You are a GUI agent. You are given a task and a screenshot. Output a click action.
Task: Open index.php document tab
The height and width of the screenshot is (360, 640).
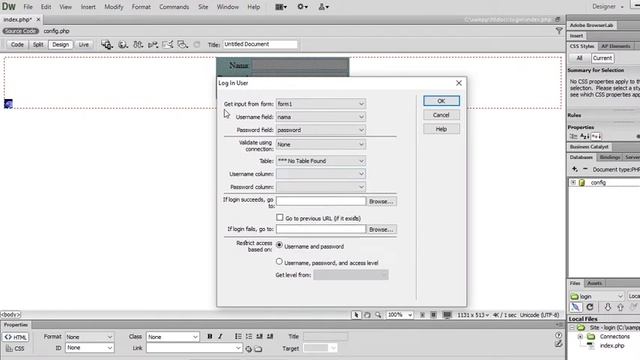click(x=18, y=20)
